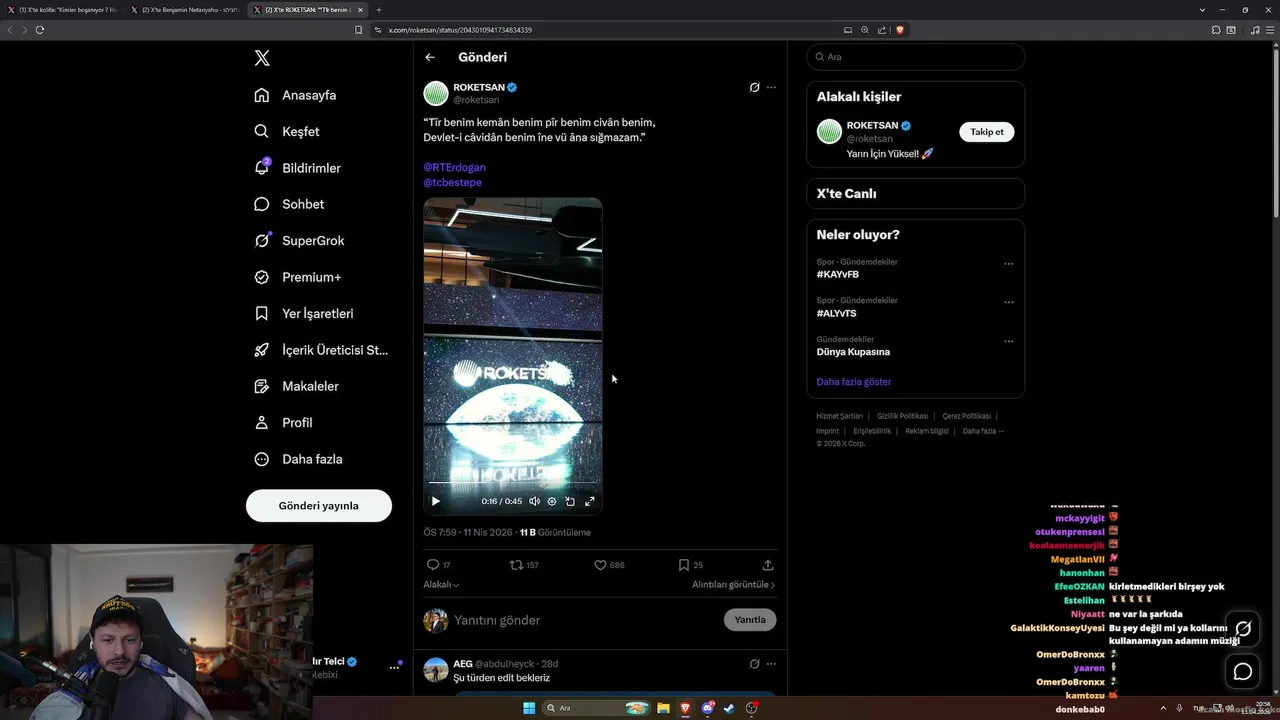Image resolution: width=1280 pixels, height=720 pixels.
Task: Go to Profil page
Action: point(283,423)
